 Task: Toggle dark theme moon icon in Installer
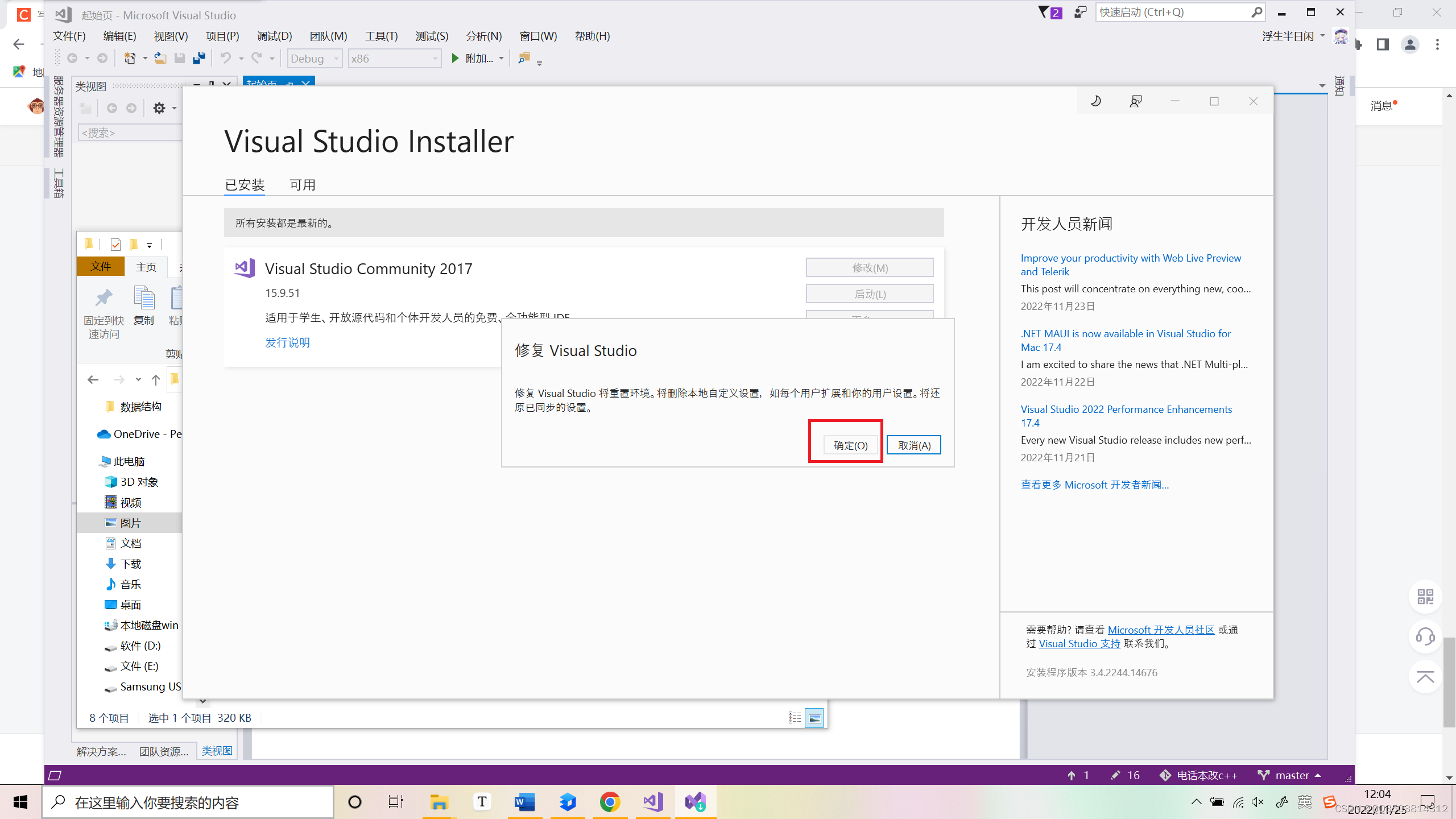click(x=1095, y=101)
